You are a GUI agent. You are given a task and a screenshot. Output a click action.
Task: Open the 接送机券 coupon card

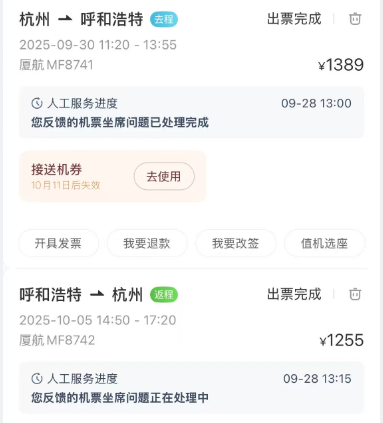coord(113,176)
